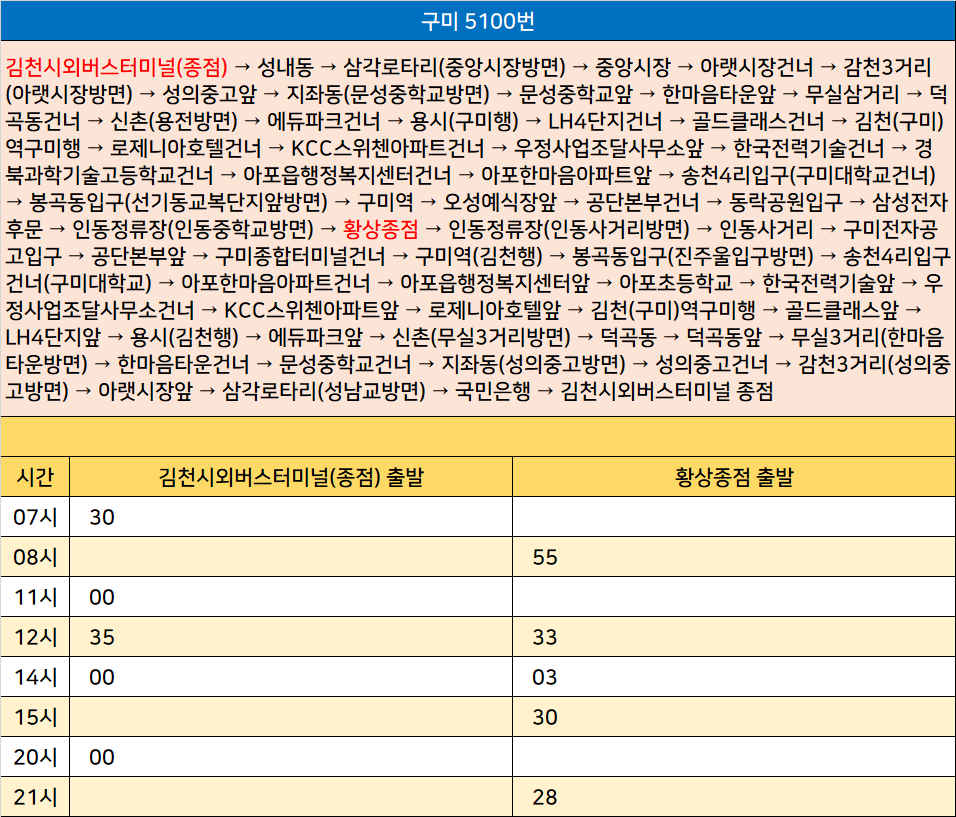Click '인동정류장(인동중학교방면)' stop name
This screenshot has width=956, height=817.
click(193, 229)
